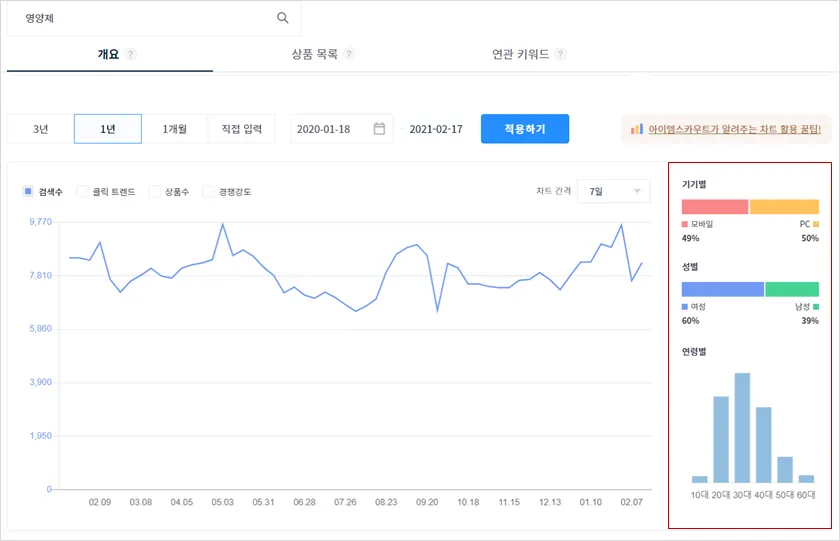
Task: Select the 3년 period option
Action: tap(40, 129)
